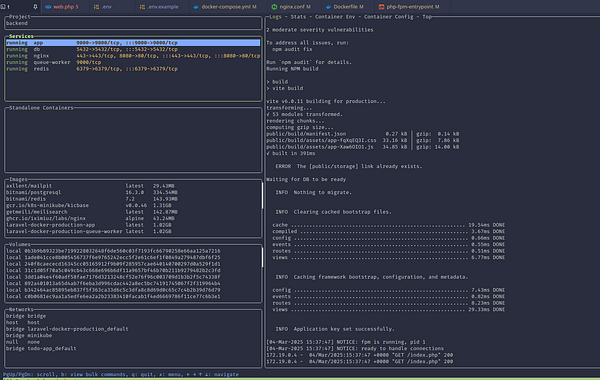Viewport: 600px width, 380px height.
Task: Click the settings icon on .env tab
Action: [x=96, y=7]
